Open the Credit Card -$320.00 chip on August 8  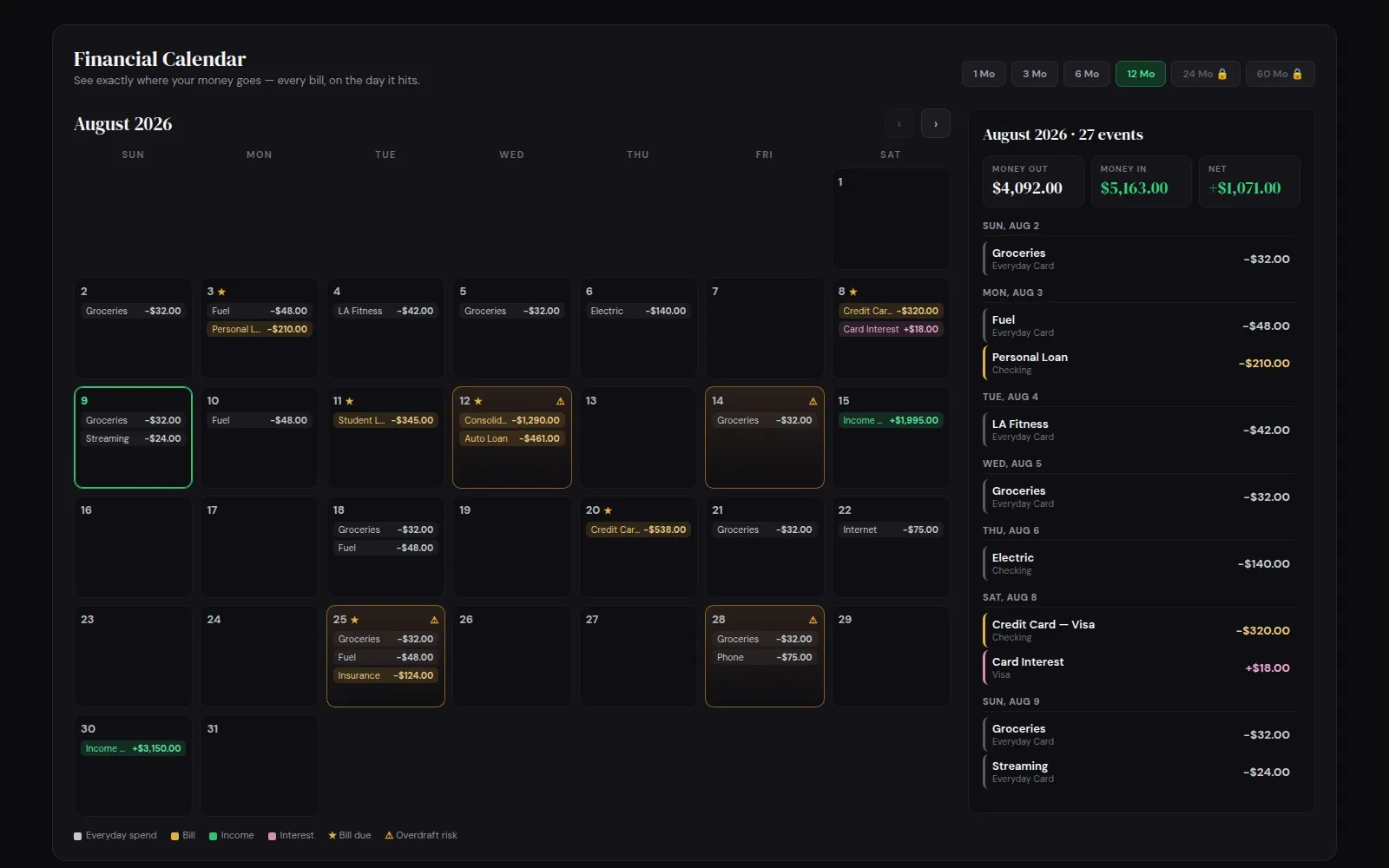point(891,311)
